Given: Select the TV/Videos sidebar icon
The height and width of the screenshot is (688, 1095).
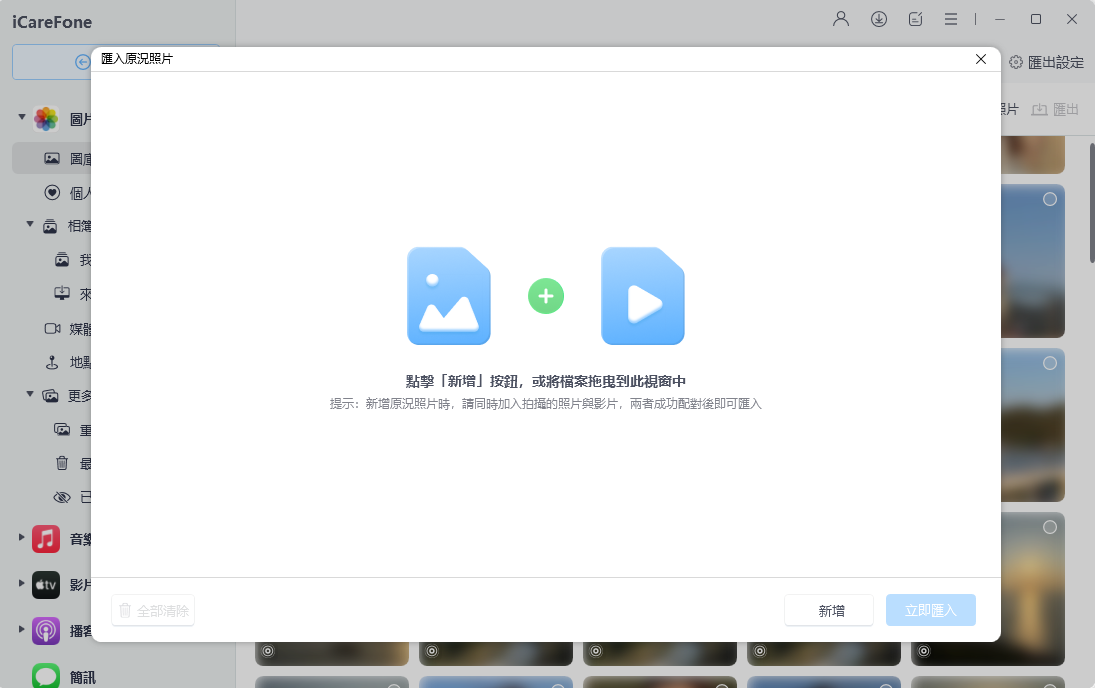Looking at the screenshot, I should point(44,584).
